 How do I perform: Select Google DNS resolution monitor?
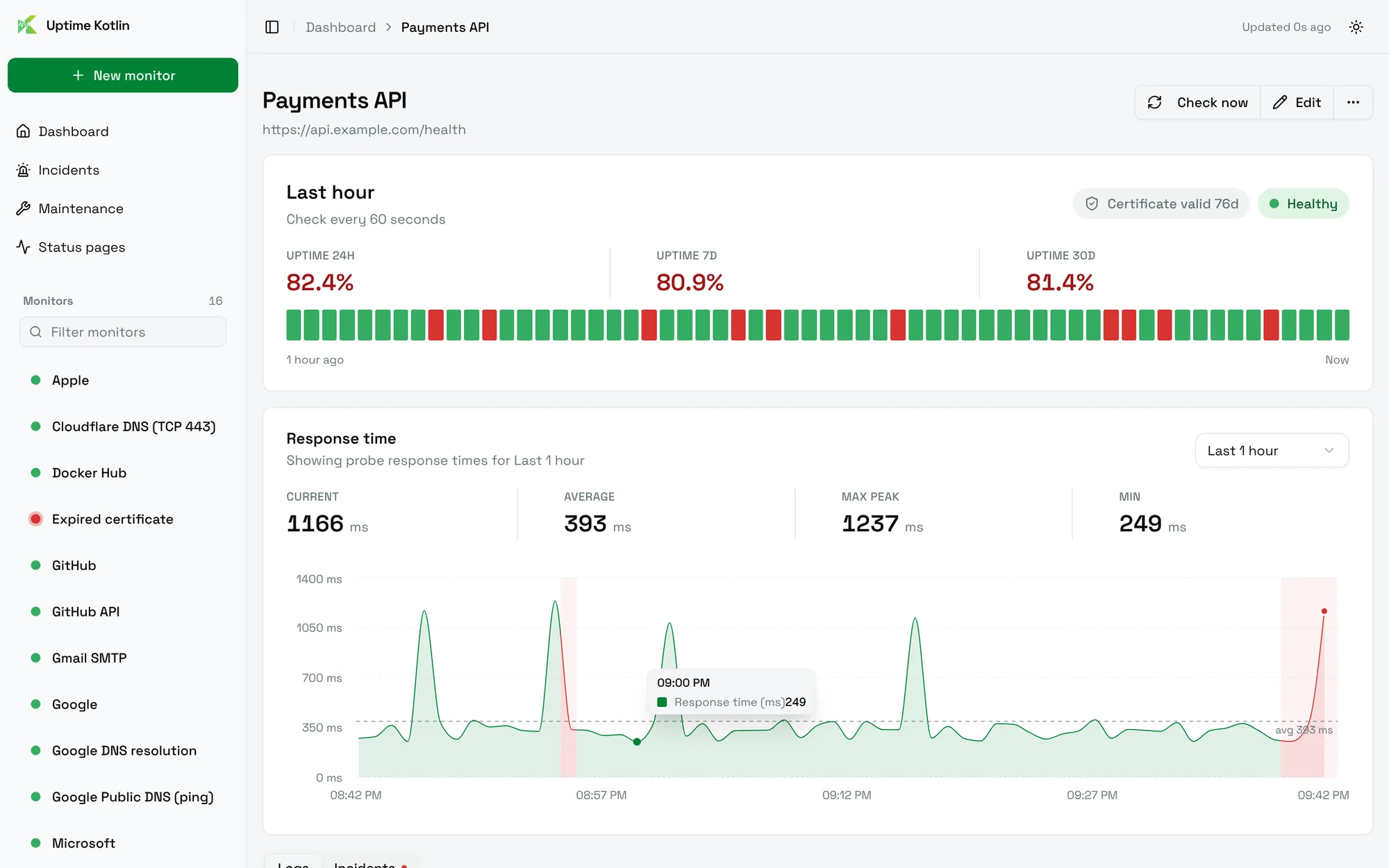click(123, 751)
